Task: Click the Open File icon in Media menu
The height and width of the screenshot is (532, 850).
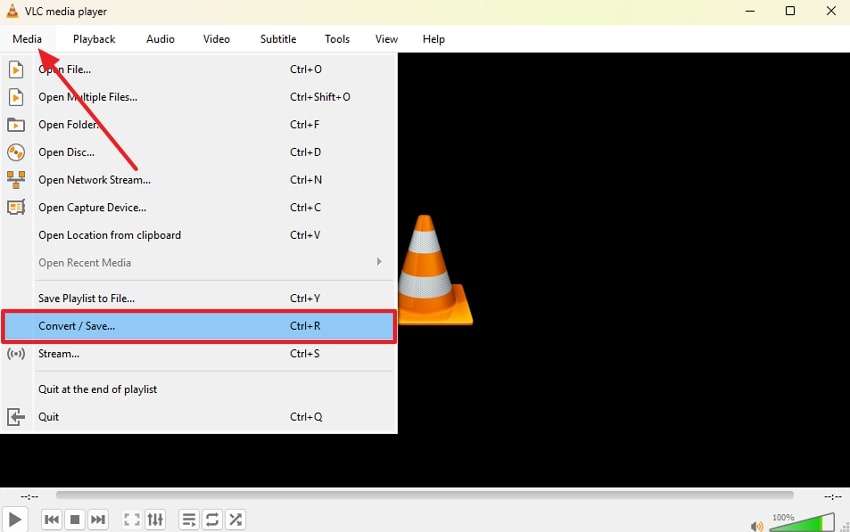Action: pos(16,69)
